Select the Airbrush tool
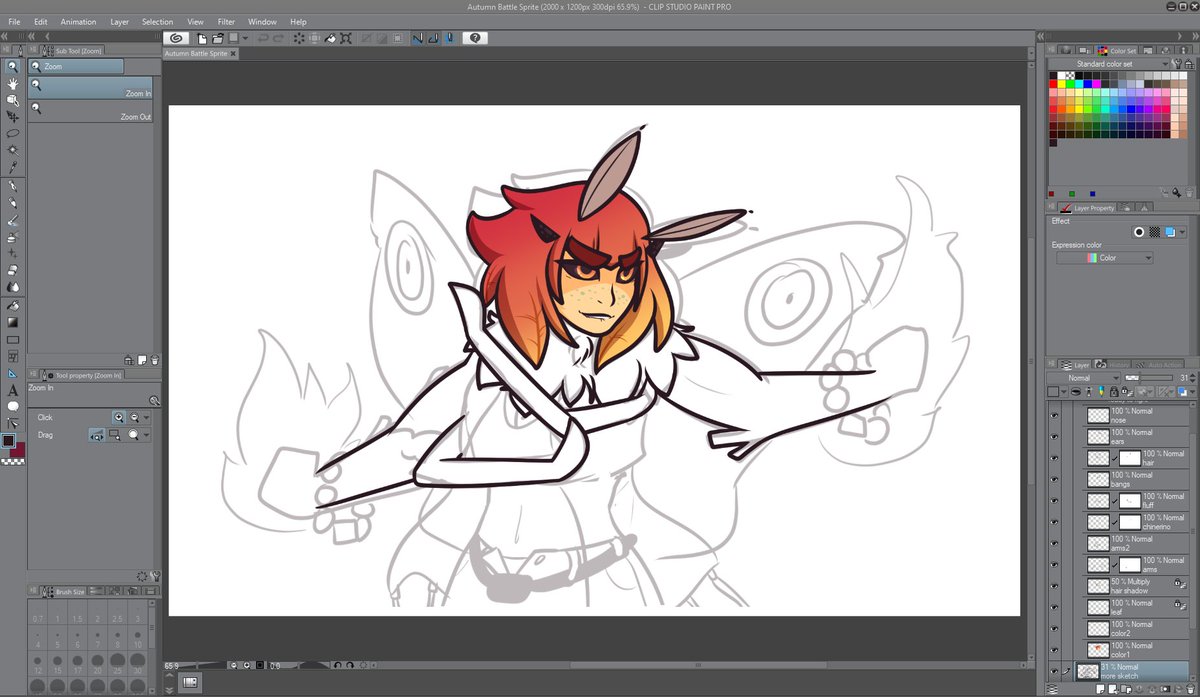The image size is (1200, 698). click(x=13, y=237)
